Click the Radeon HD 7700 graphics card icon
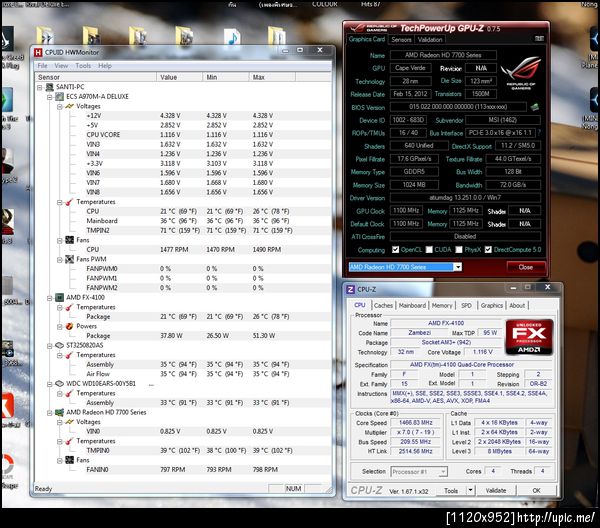 click(x=59, y=412)
